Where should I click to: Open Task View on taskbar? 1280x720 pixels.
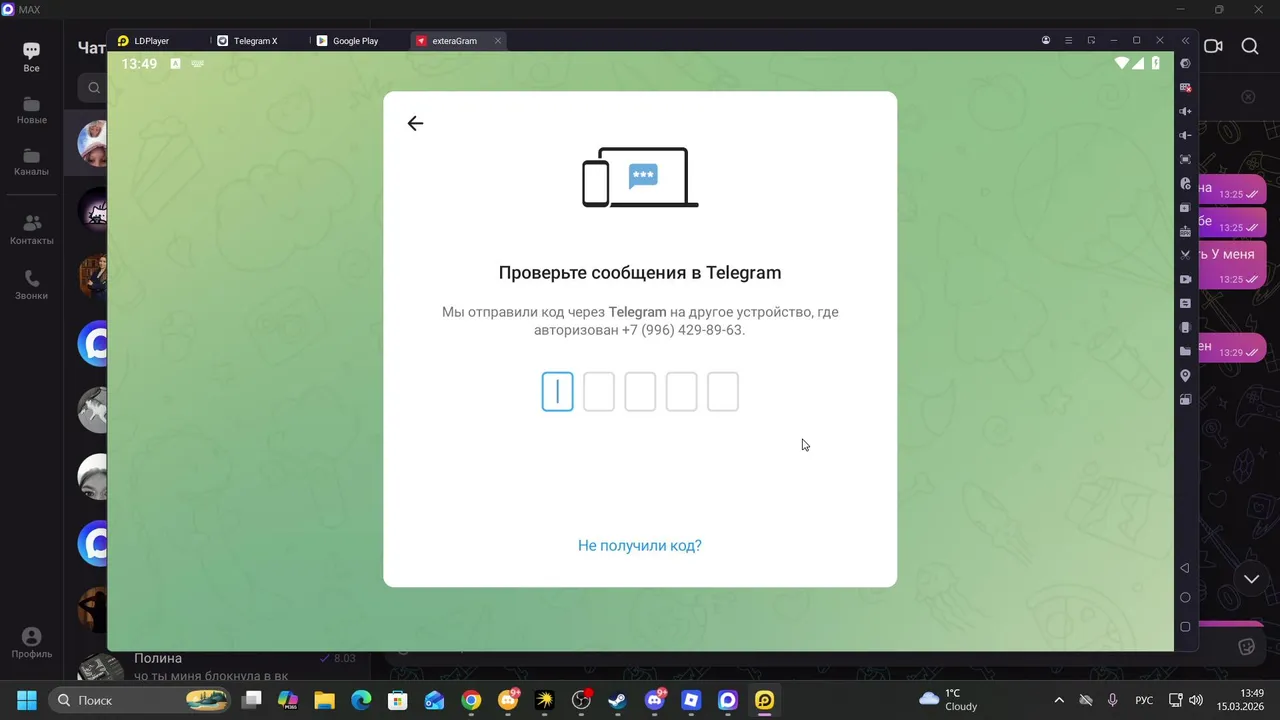pyautogui.click(x=252, y=700)
